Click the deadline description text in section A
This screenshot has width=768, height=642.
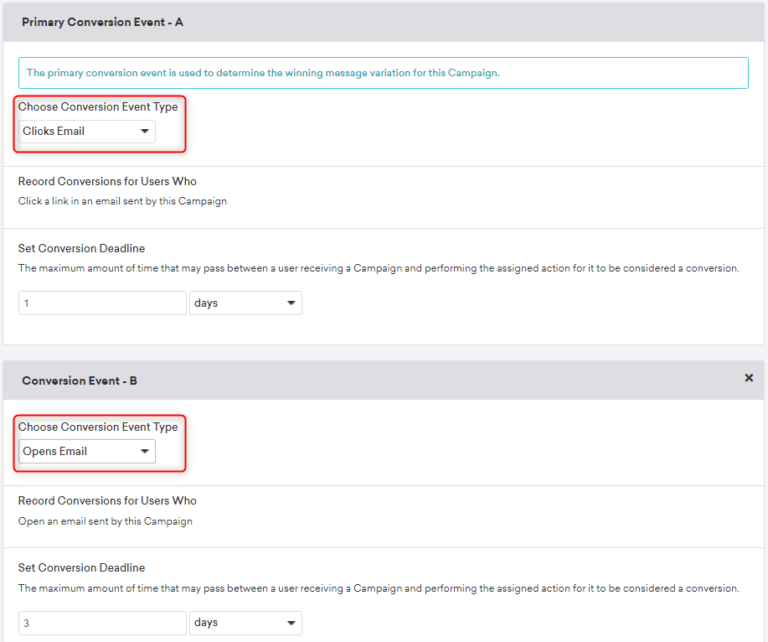point(378,268)
